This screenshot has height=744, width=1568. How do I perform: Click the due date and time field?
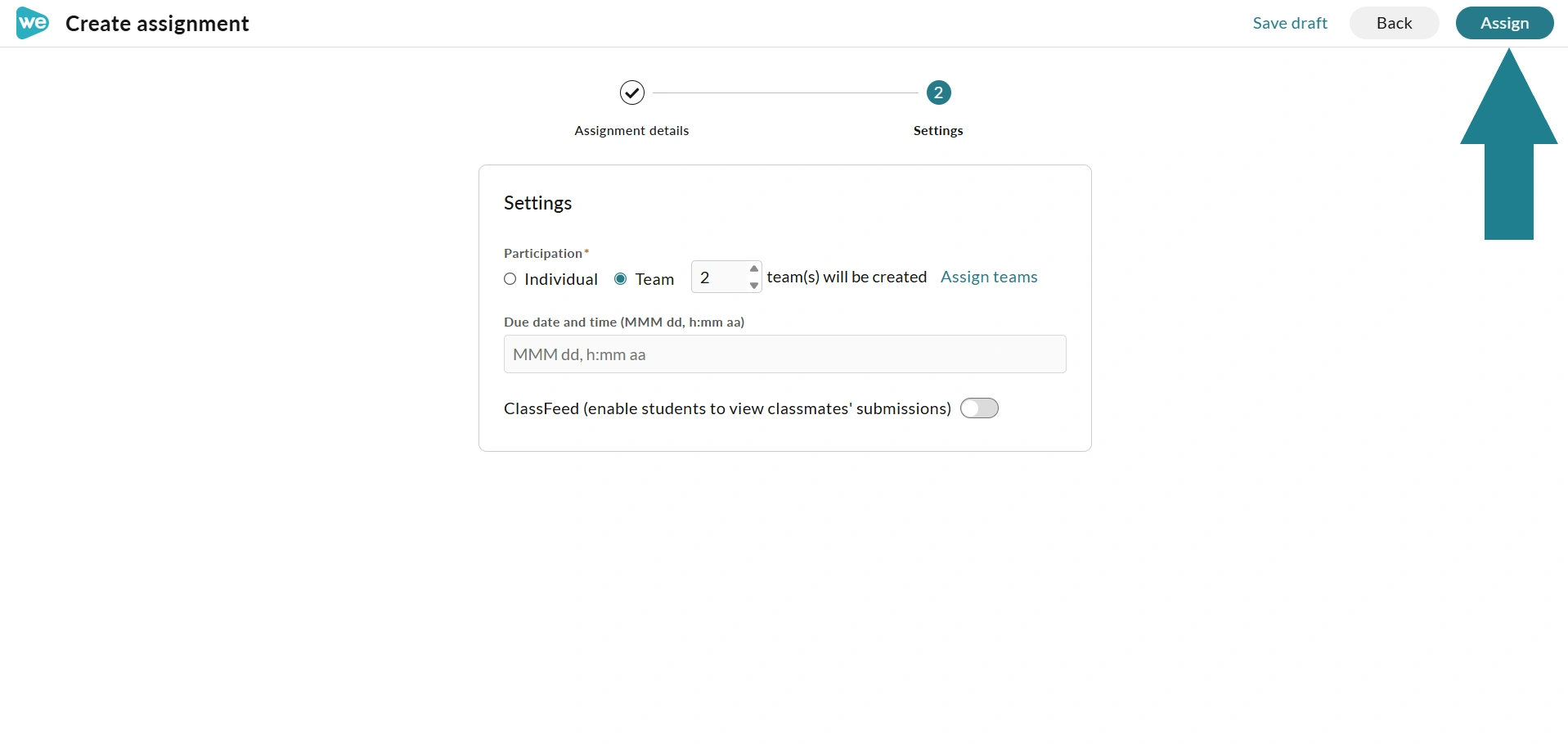(784, 354)
